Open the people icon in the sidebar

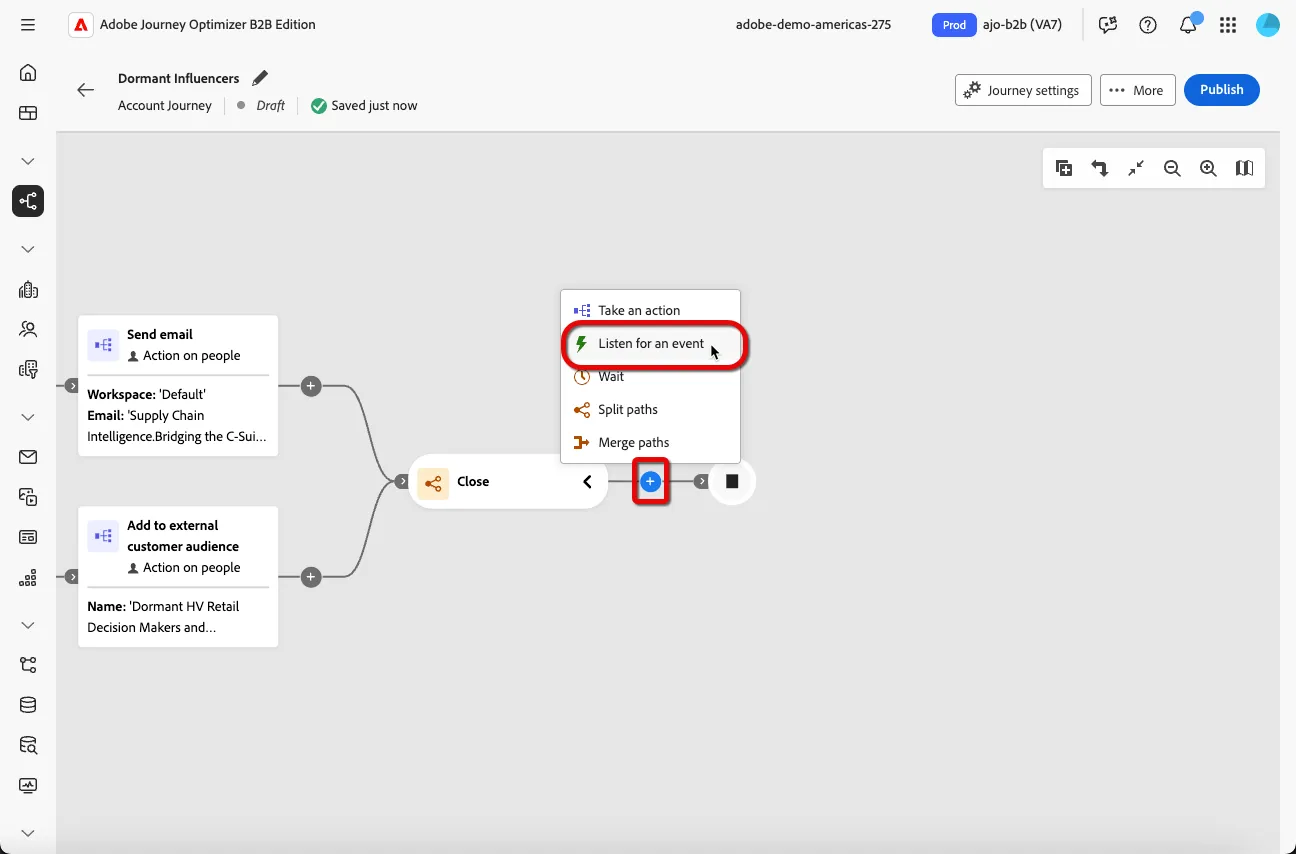(x=28, y=329)
